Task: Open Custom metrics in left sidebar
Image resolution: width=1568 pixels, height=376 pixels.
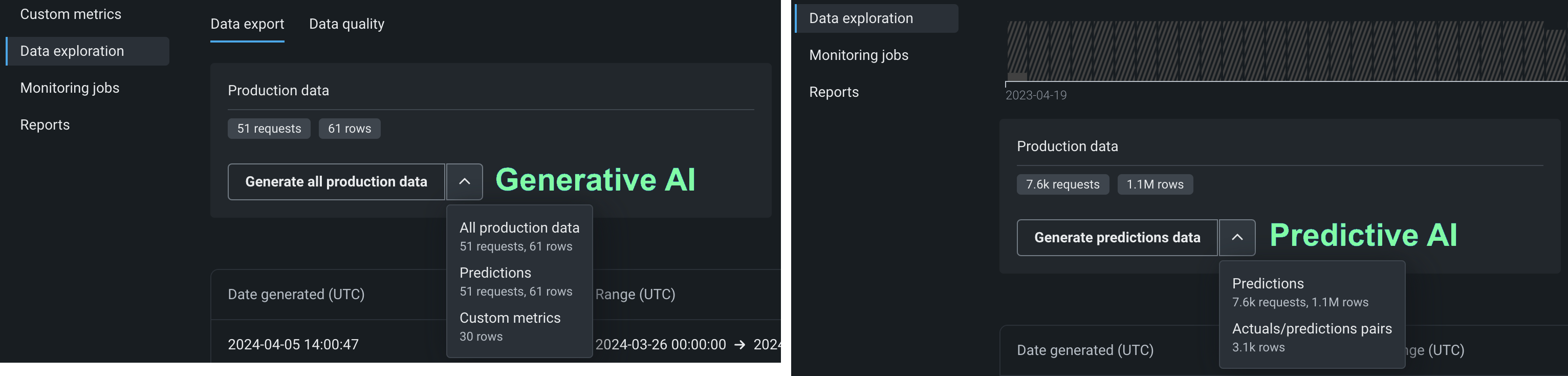Action: [71, 14]
